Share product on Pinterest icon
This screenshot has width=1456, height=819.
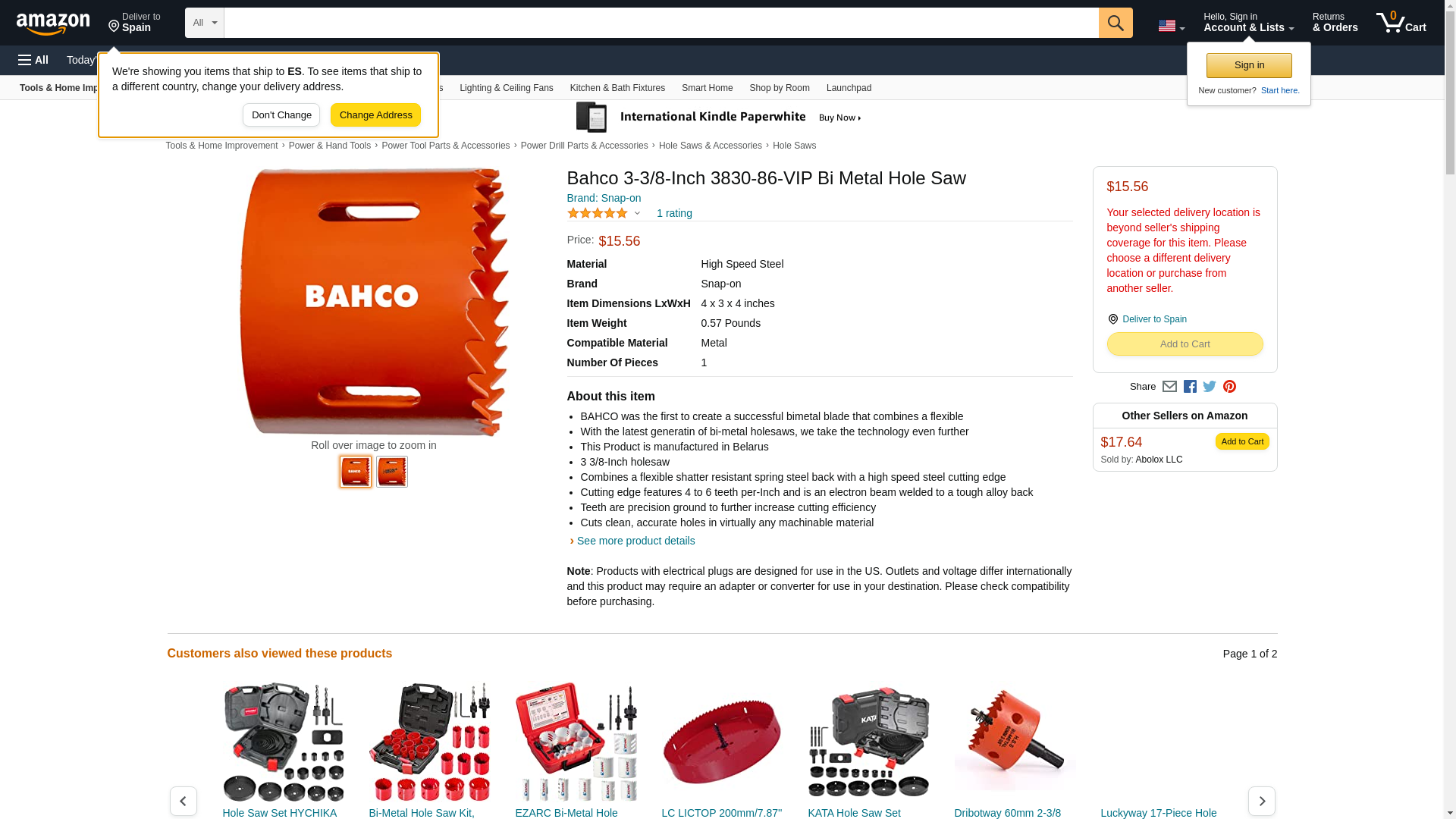point(1229,387)
